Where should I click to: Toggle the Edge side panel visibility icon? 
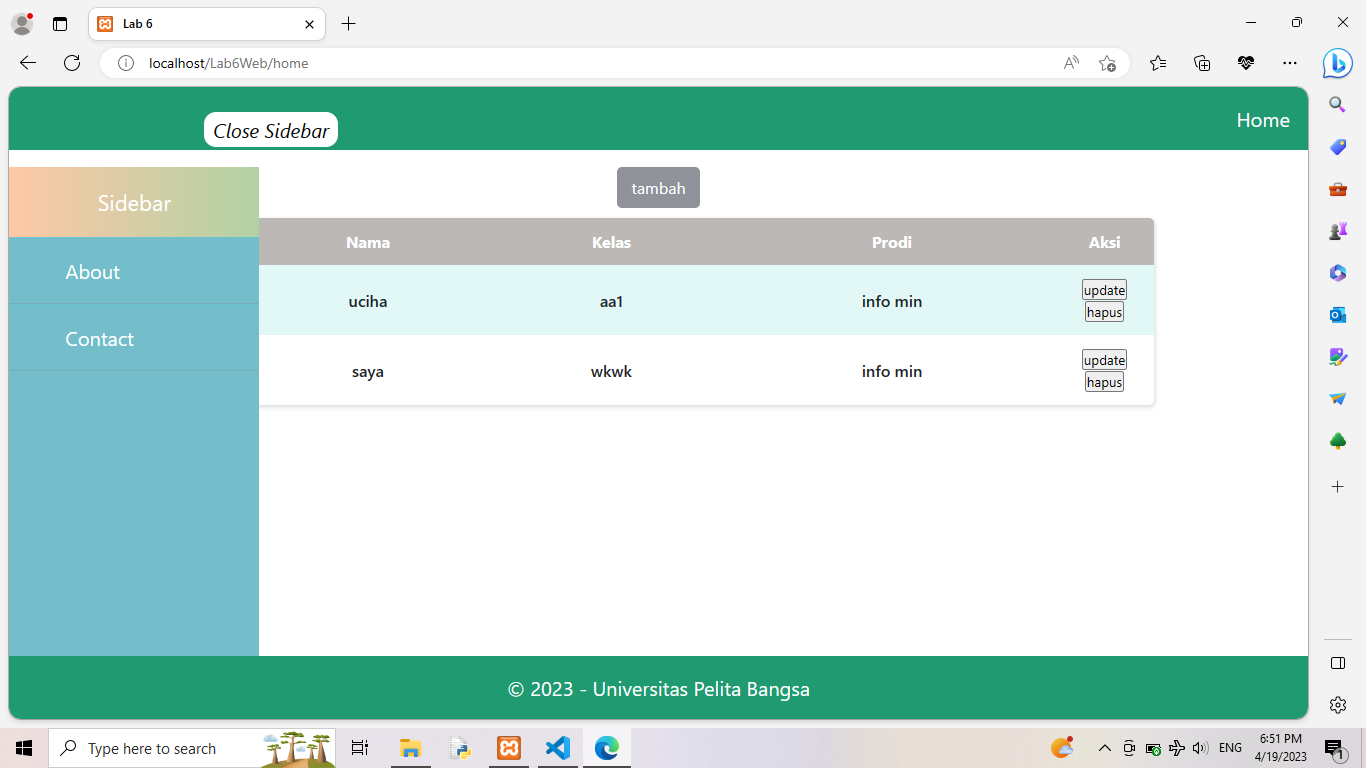point(1337,662)
